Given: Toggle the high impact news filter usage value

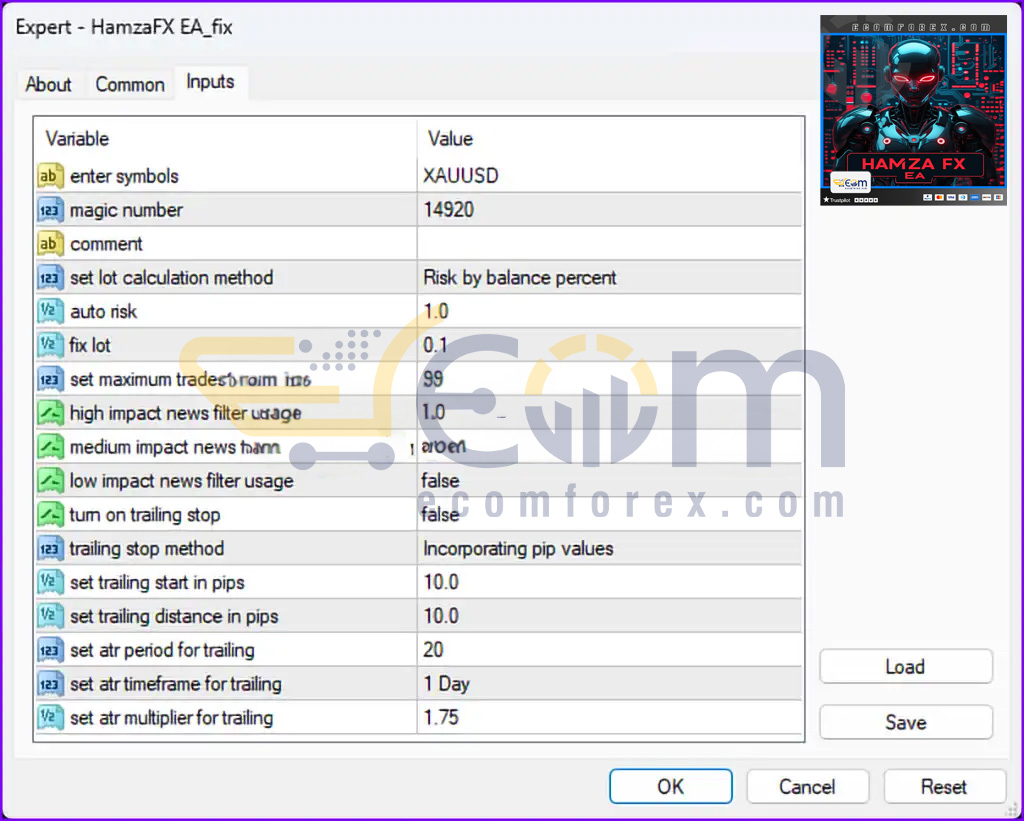Looking at the screenshot, I should click(609, 413).
